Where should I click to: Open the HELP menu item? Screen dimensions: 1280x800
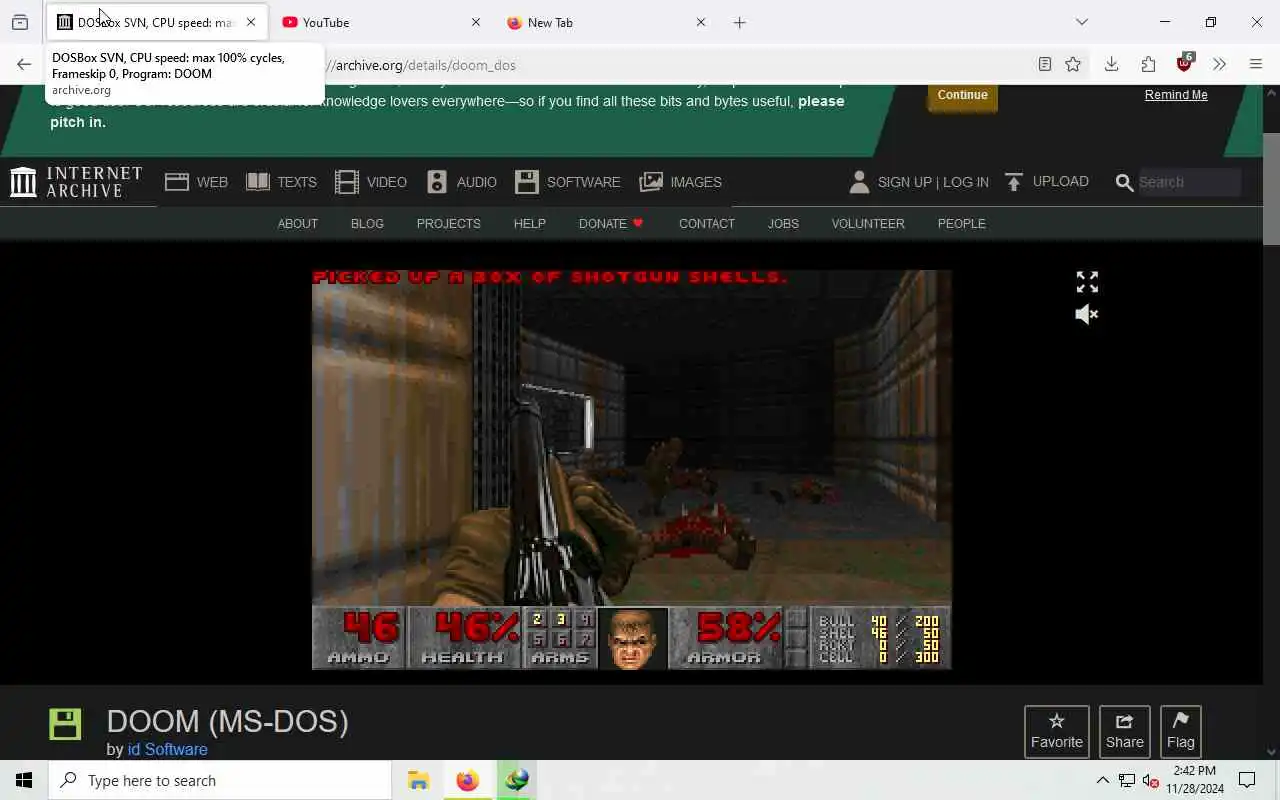pos(529,223)
